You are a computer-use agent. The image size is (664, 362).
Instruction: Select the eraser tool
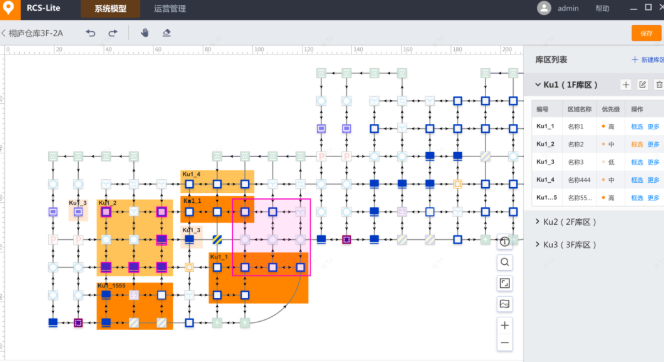pos(166,33)
